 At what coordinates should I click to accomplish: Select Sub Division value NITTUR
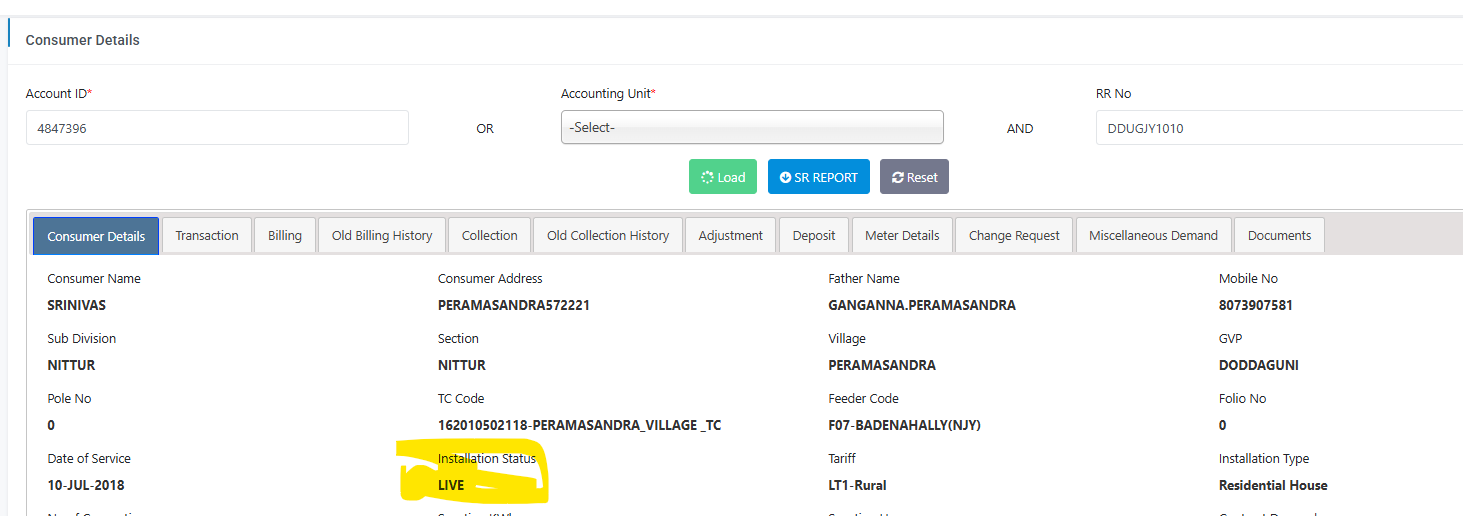[x=71, y=365]
